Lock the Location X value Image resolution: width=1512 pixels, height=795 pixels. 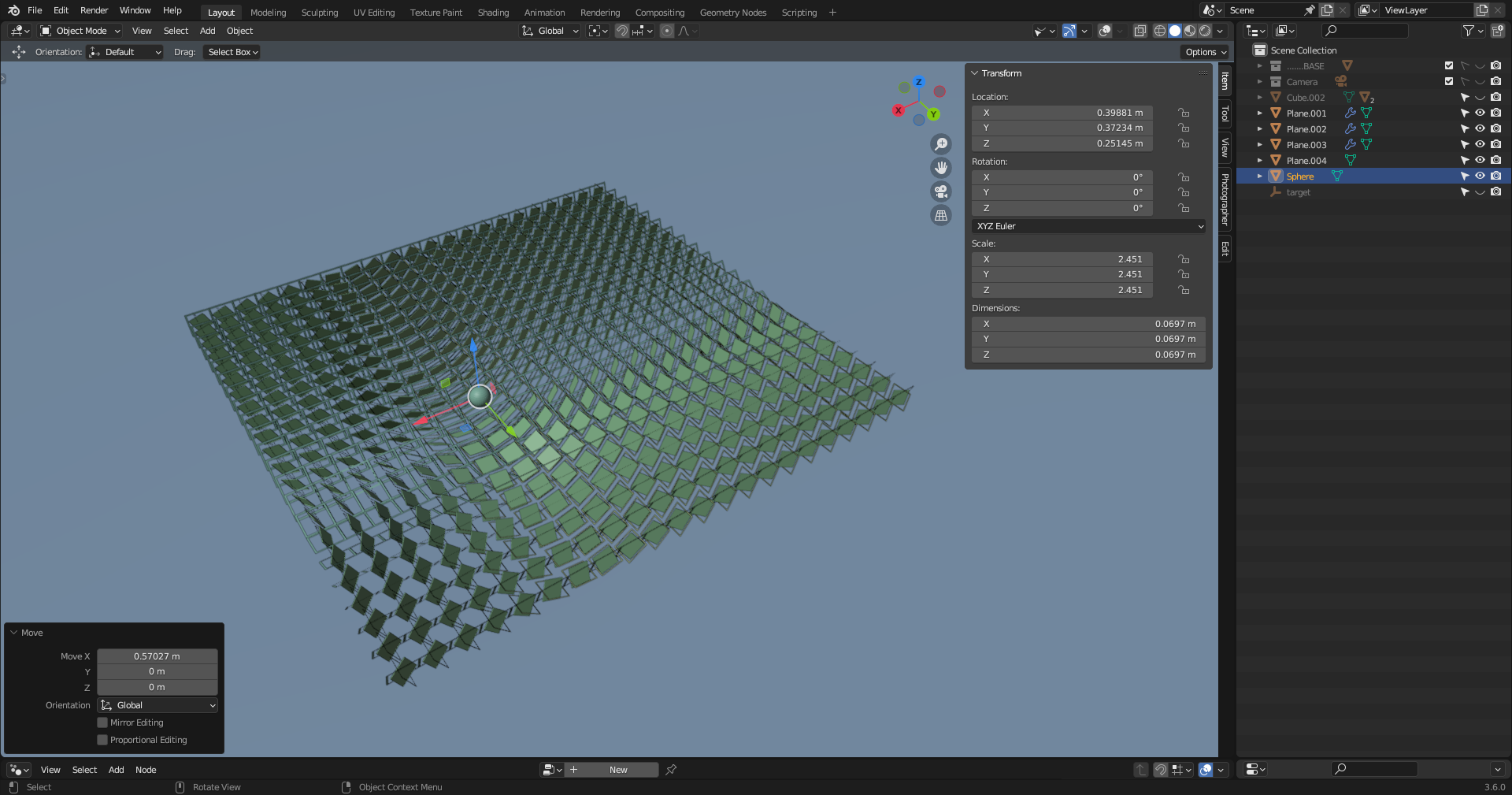coord(1183,113)
